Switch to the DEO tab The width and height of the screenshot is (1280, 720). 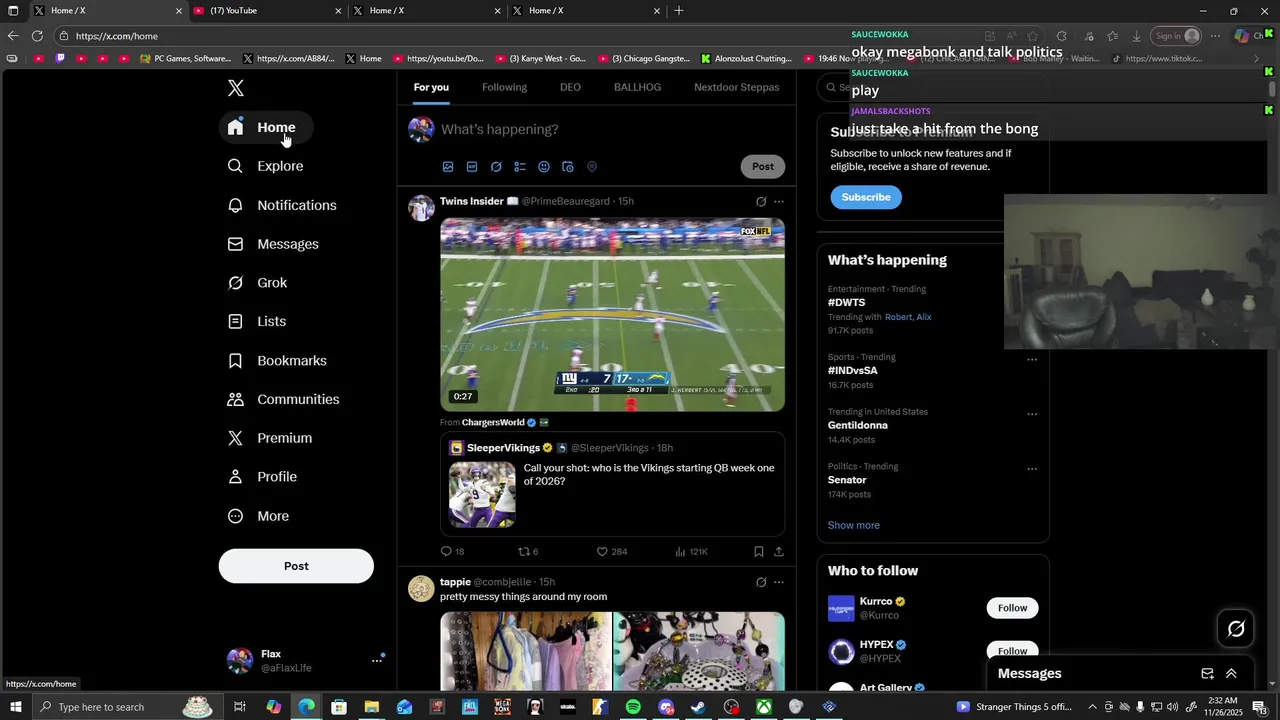pos(570,87)
